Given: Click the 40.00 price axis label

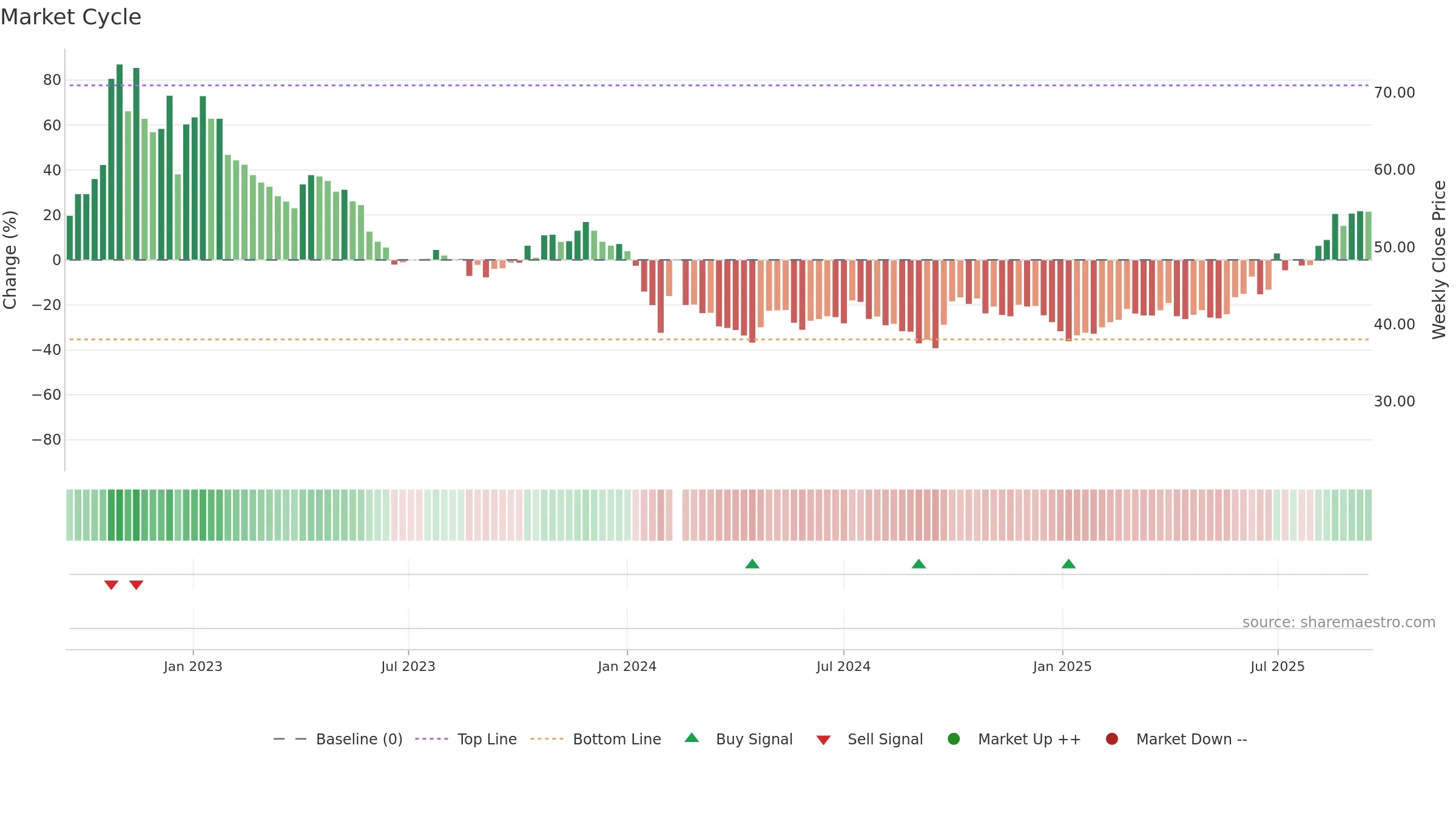Looking at the screenshot, I should (x=1394, y=324).
